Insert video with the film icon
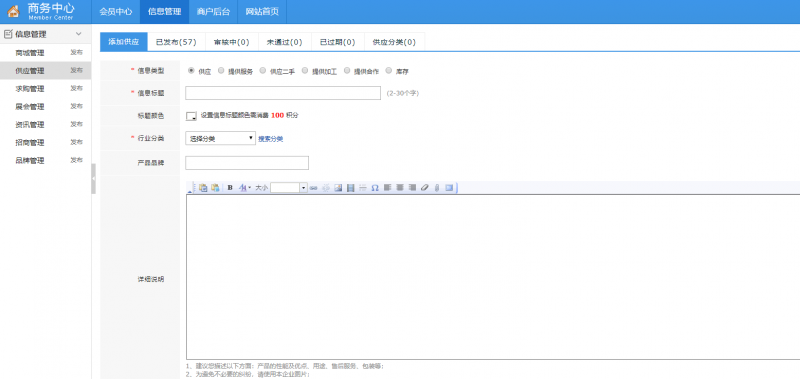This screenshot has width=800, height=379. [350, 188]
